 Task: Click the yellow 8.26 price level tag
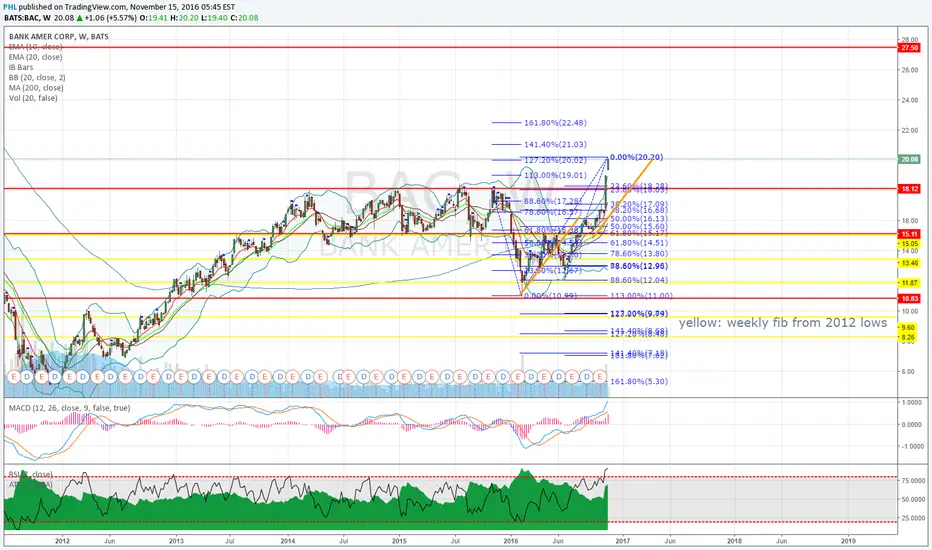[x=908, y=337]
